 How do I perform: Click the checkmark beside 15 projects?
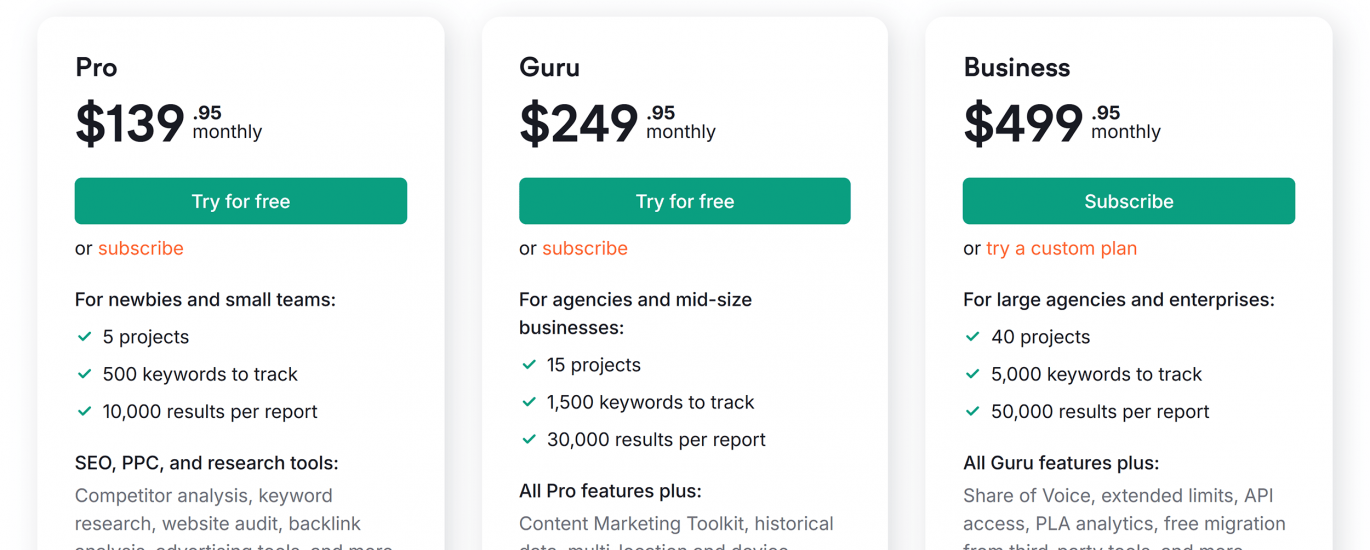coord(529,365)
